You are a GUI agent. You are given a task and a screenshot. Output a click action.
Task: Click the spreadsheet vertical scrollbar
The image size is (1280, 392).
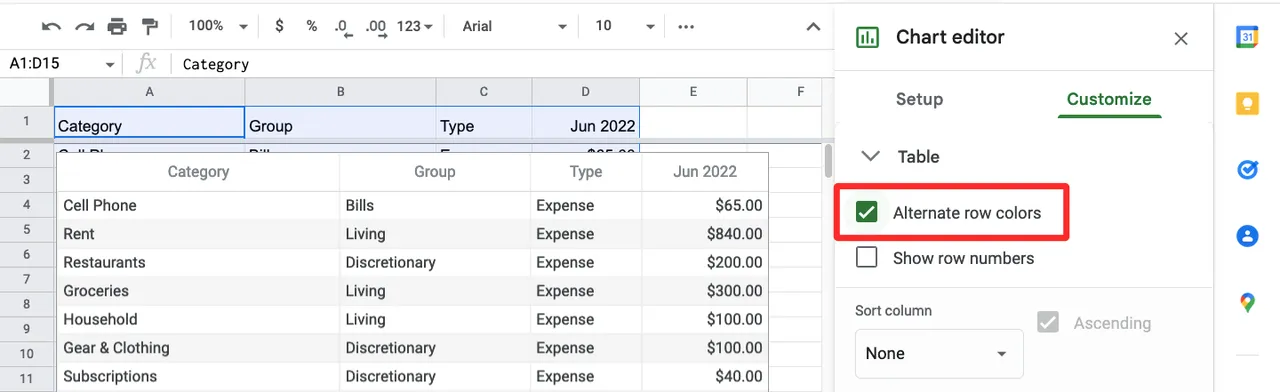point(828,160)
